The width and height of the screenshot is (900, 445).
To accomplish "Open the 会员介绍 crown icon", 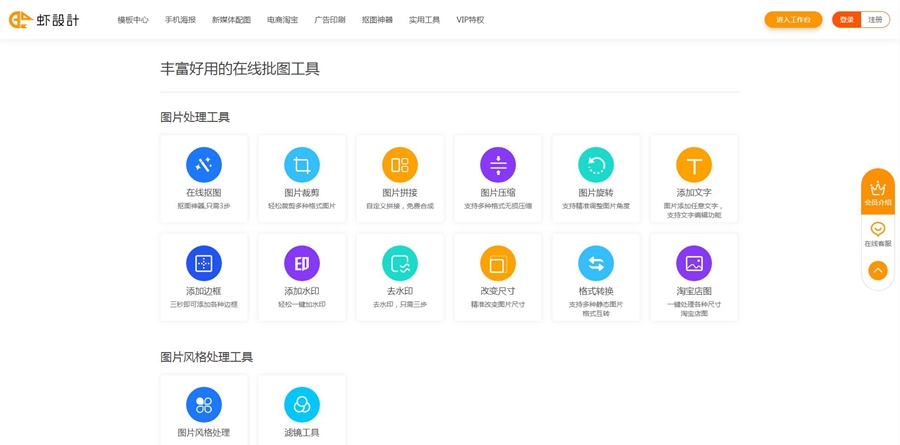I will tap(878, 188).
